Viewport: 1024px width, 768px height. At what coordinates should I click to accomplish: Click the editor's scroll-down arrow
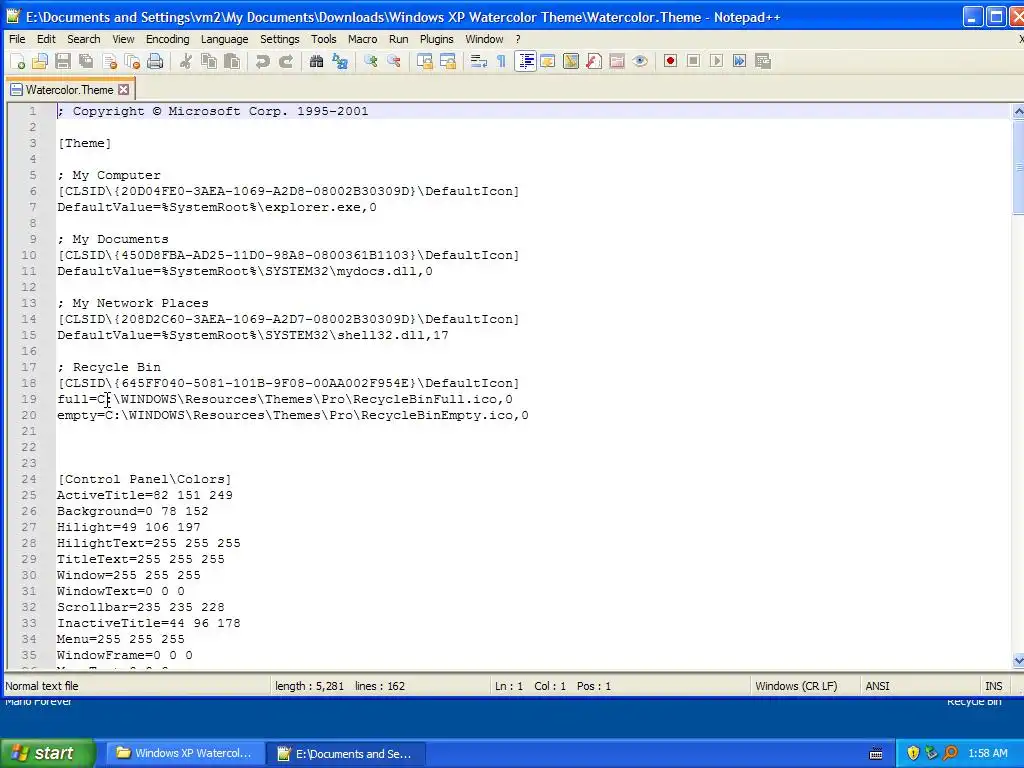(1018, 660)
